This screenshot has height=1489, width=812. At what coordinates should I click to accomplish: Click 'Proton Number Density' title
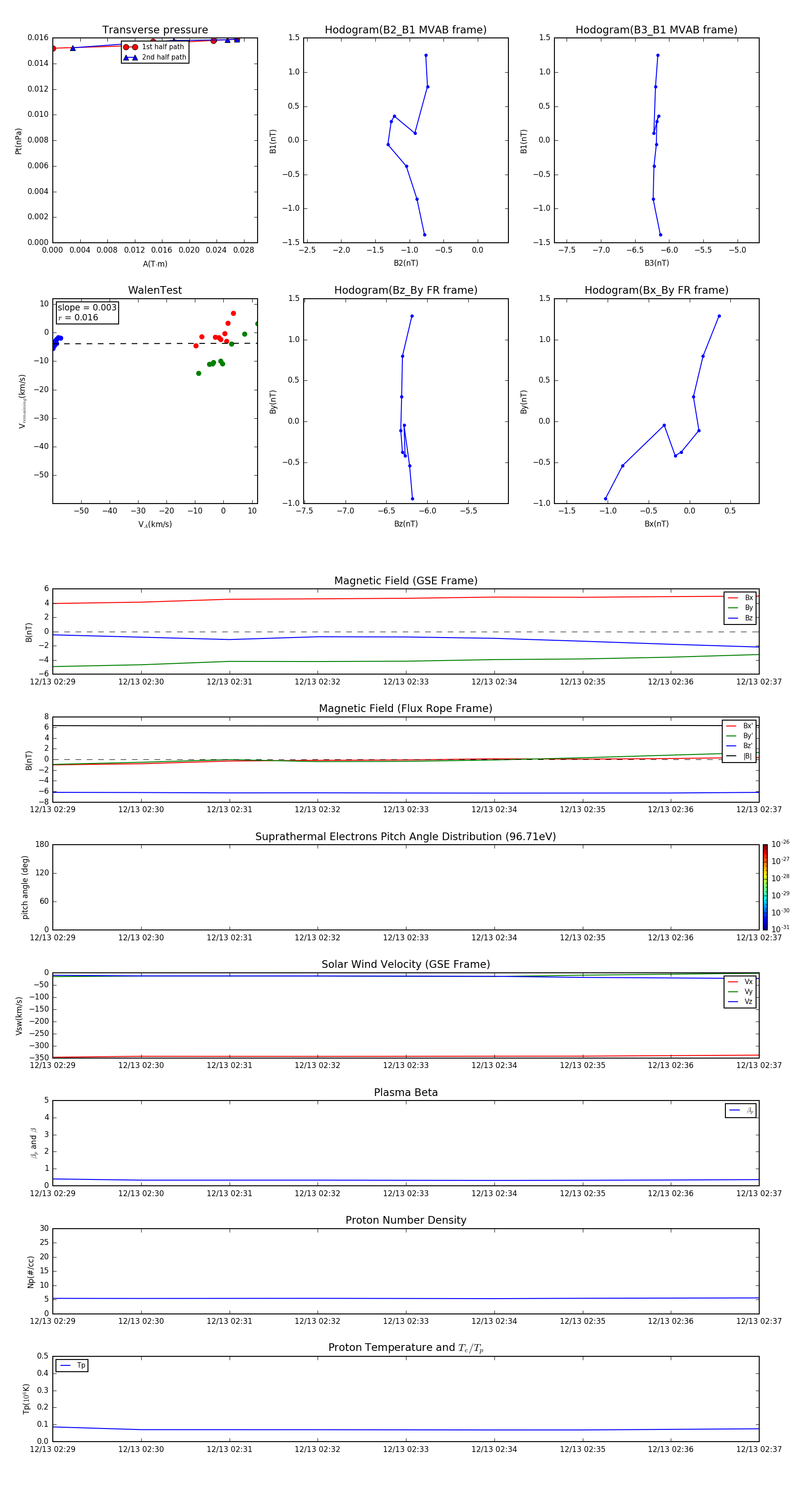tap(406, 1220)
